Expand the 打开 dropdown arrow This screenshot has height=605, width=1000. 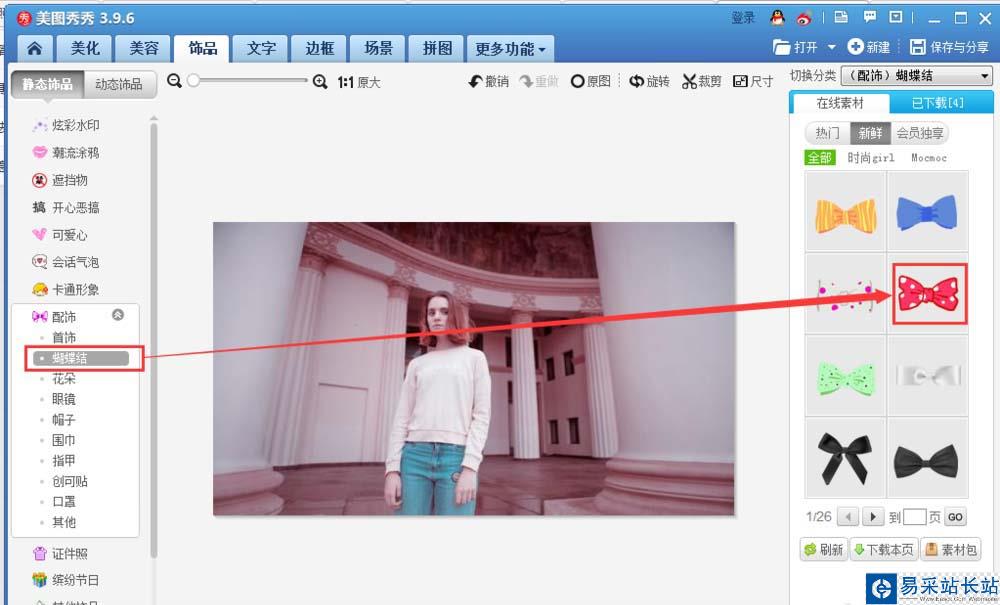[831, 47]
